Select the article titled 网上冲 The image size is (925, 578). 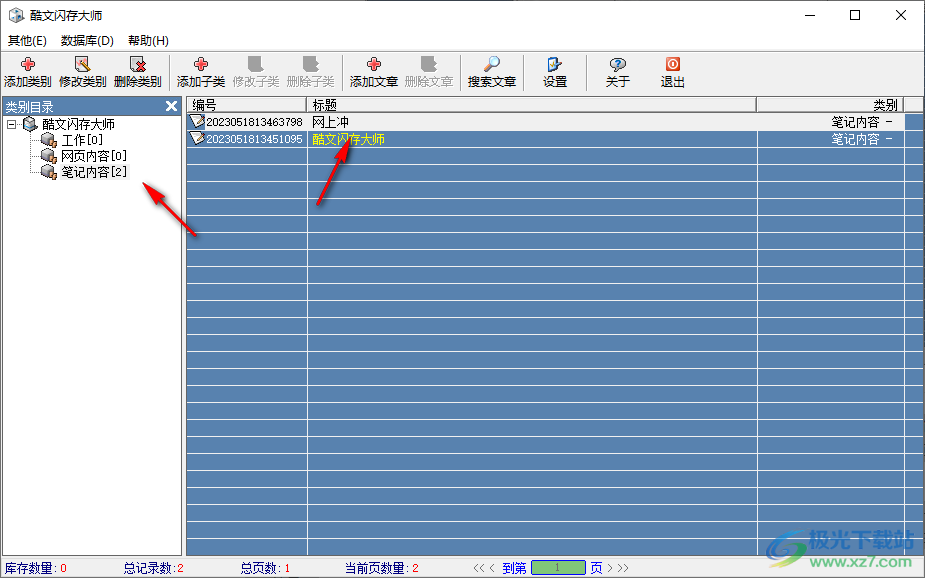coord(330,122)
